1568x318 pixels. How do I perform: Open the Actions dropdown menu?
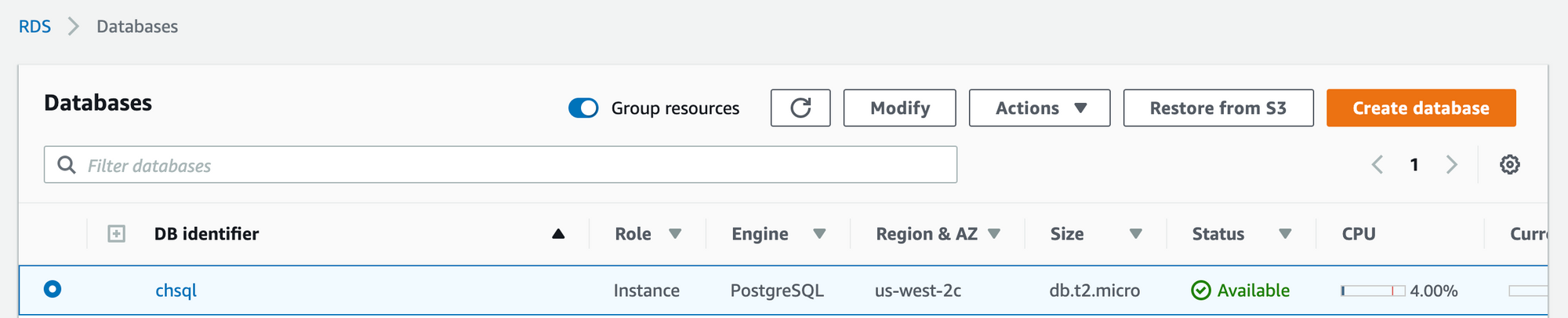[x=1039, y=108]
